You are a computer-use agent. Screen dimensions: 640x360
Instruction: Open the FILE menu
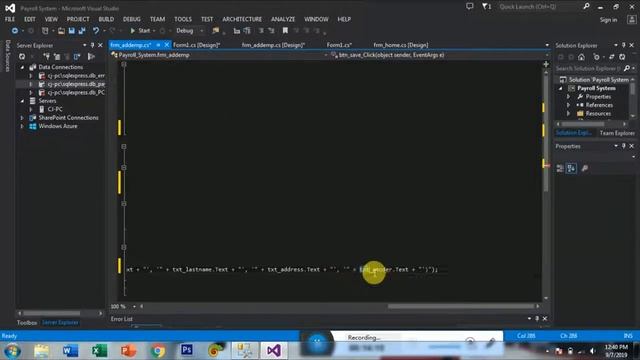pos(10,19)
